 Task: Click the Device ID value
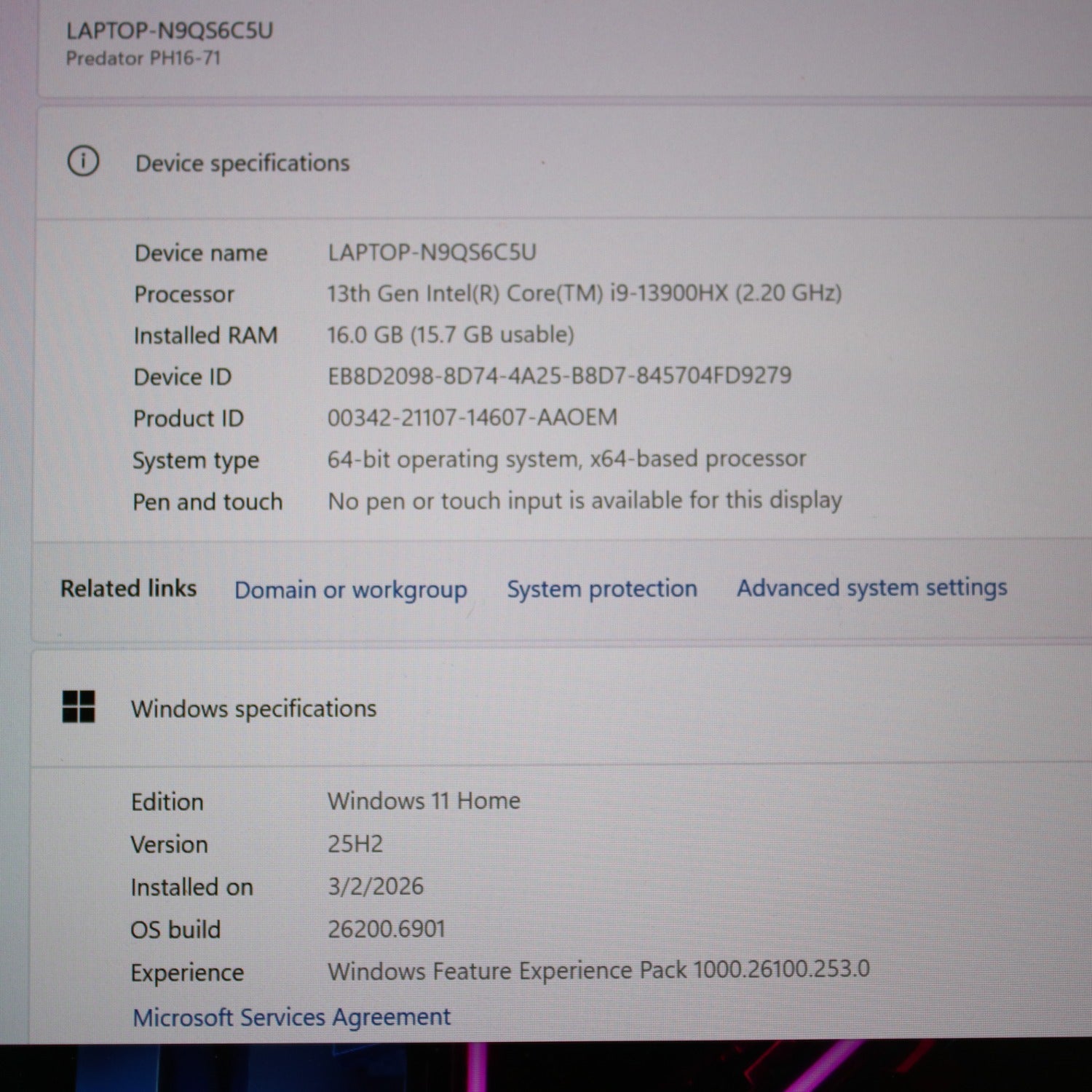tap(559, 376)
